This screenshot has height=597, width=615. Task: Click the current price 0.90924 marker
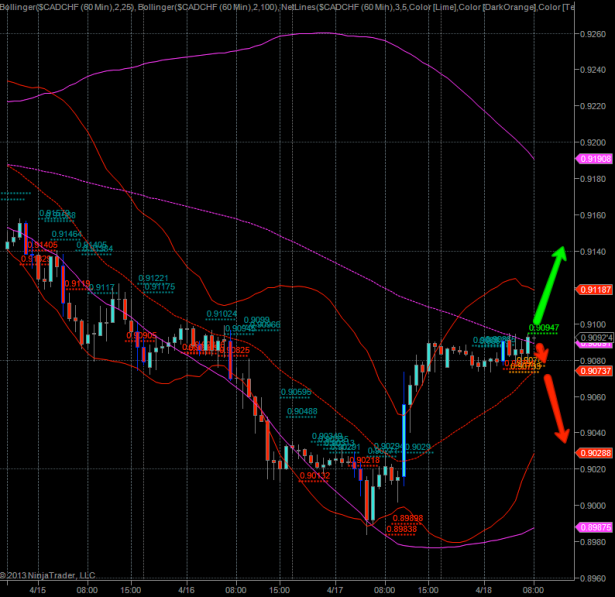(595, 337)
